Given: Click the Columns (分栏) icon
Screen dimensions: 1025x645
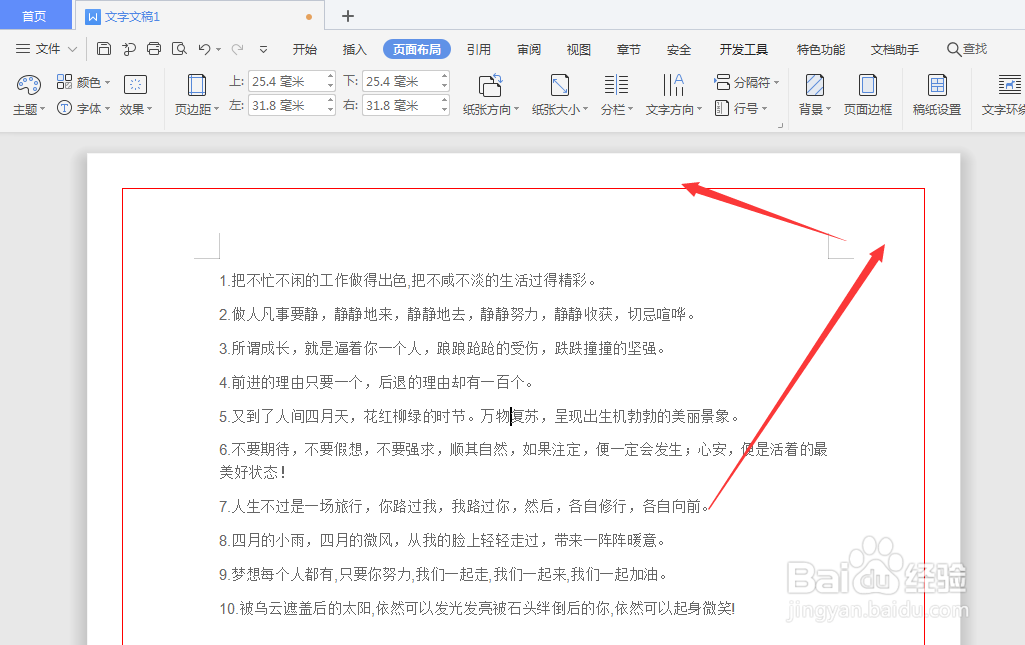Looking at the screenshot, I should coord(616,85).
